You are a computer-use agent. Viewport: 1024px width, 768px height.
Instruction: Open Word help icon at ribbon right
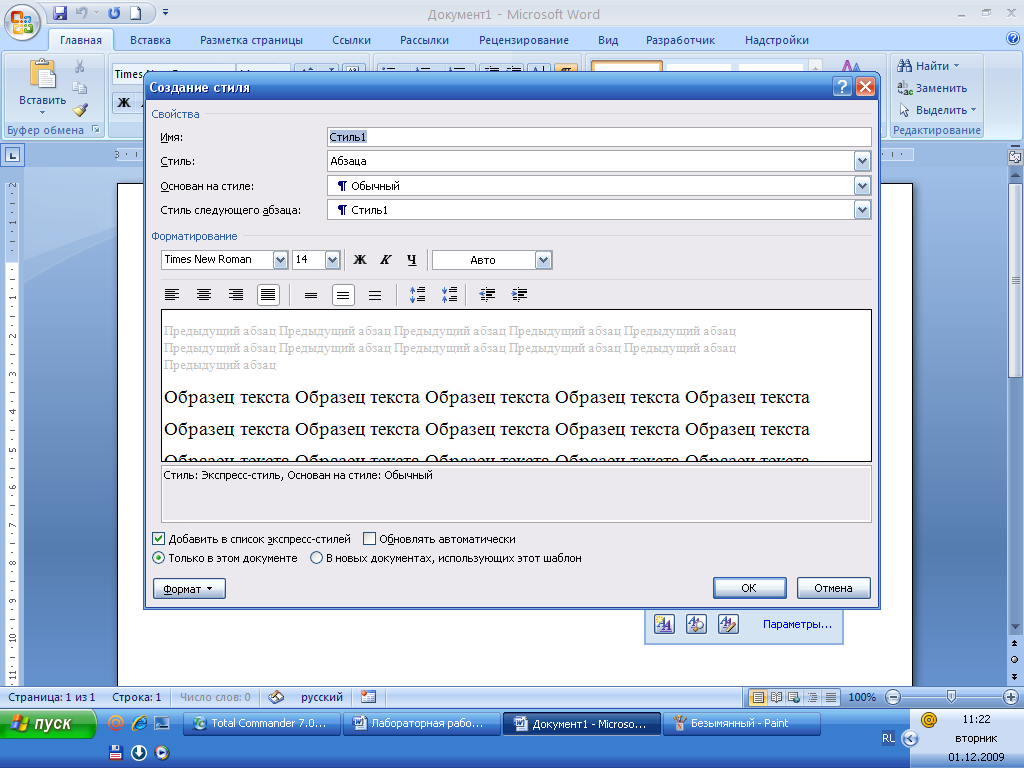[1012, 39]
